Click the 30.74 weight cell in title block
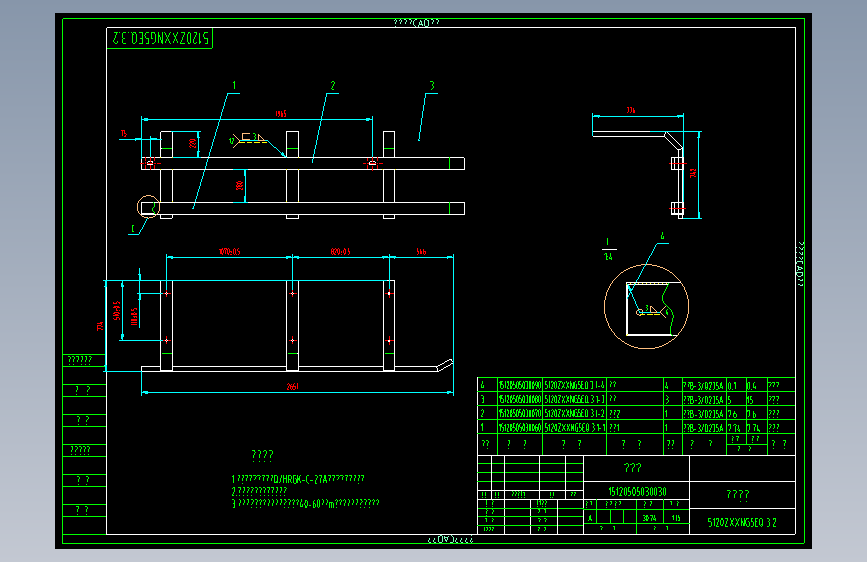This screenshot has height=562, width=867. tap(650, 518)
